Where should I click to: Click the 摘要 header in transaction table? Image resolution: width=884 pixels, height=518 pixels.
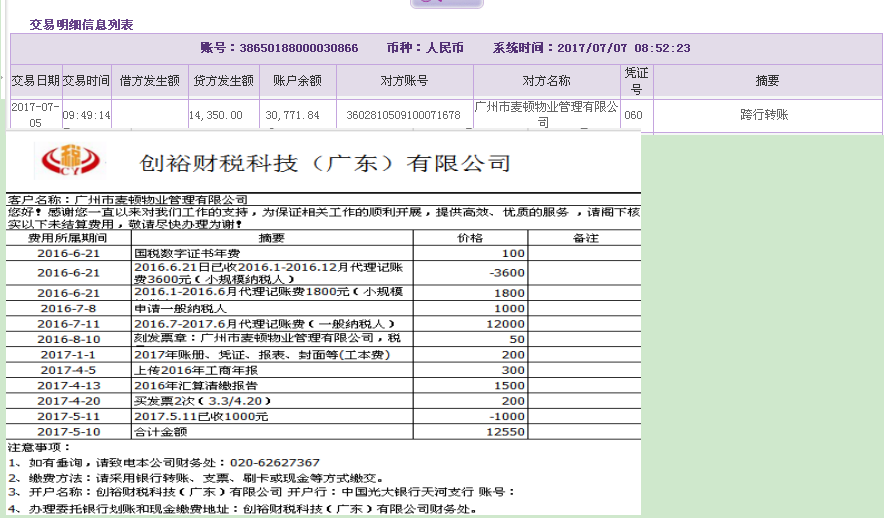(767, 81)
